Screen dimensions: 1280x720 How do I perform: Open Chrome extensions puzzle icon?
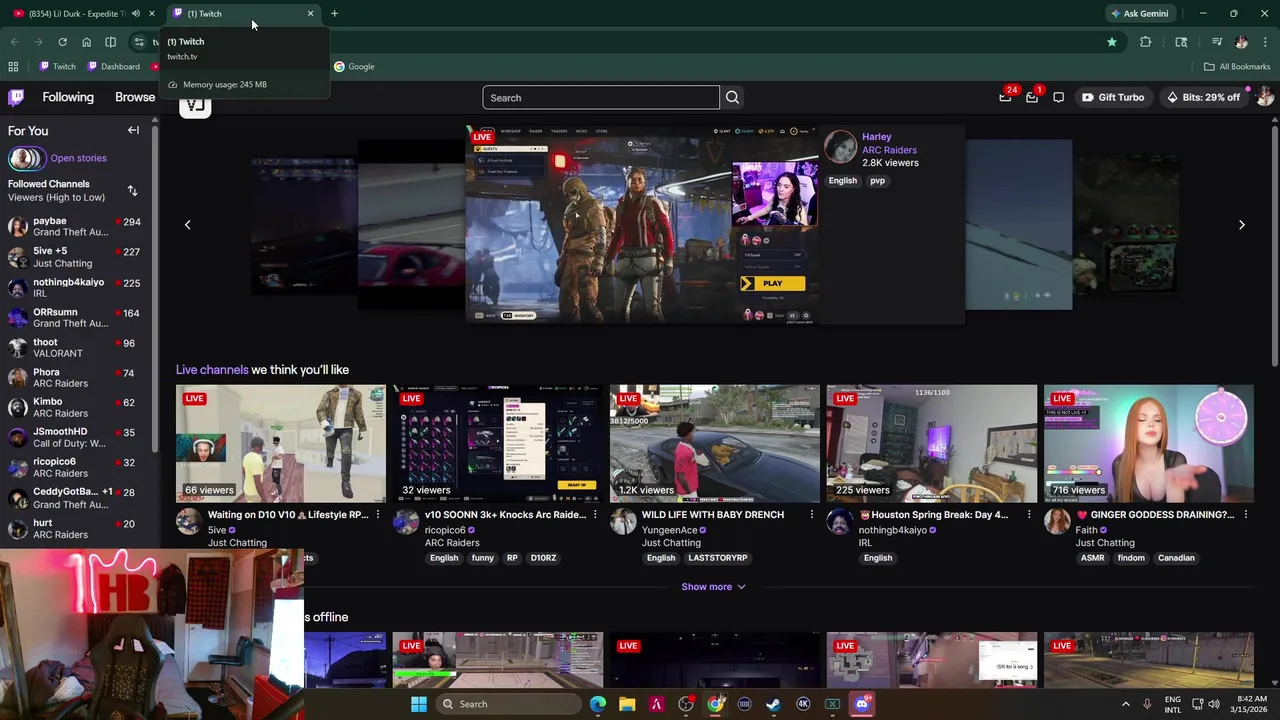(x=1145, y=42)
